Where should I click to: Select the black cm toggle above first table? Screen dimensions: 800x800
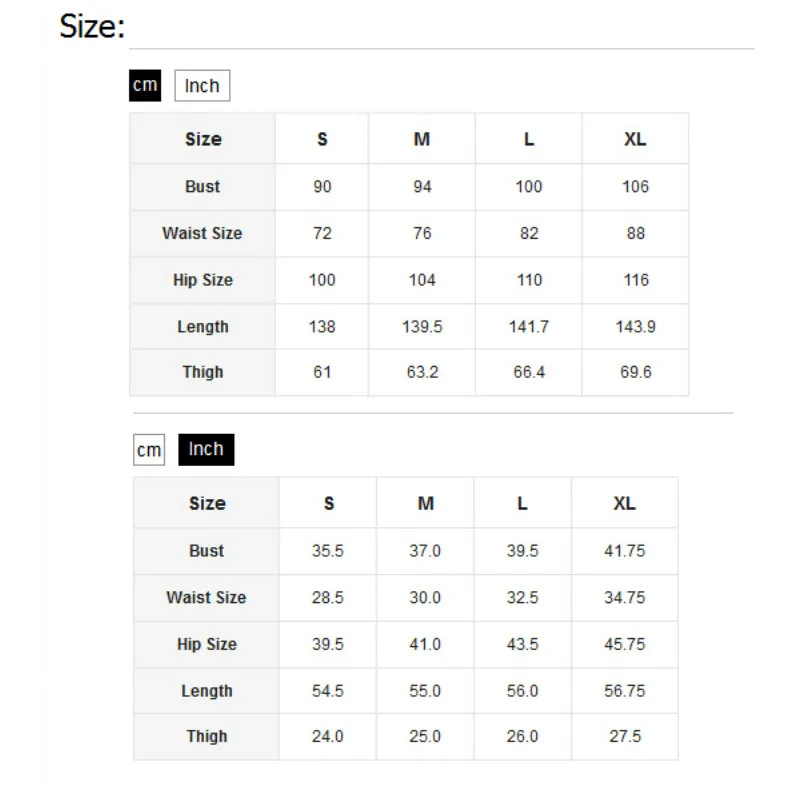(x=145, y=85)
